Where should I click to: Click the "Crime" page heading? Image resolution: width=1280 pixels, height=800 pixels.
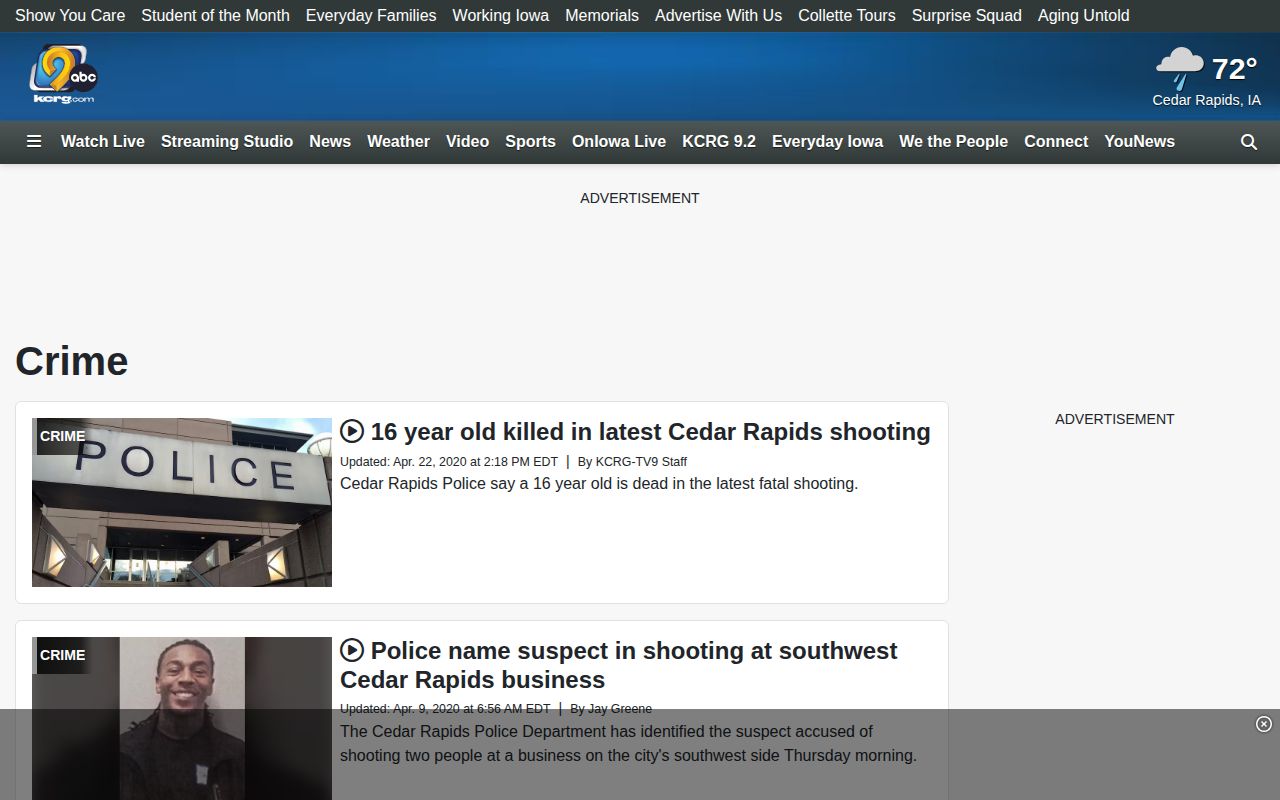[72, 361]
